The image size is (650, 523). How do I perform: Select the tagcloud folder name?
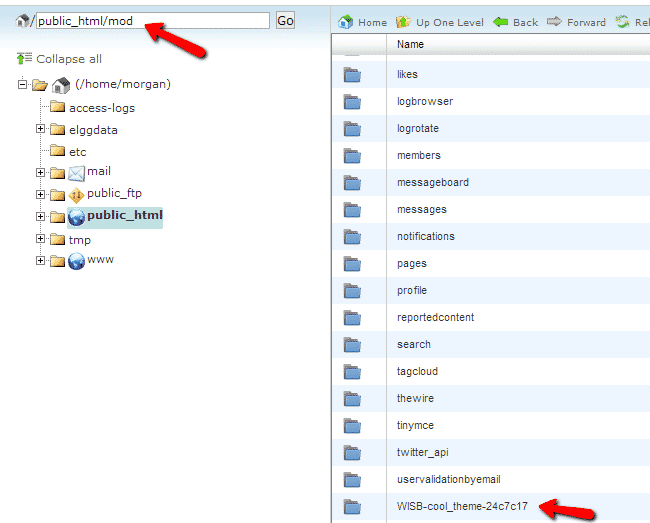tap(417, 371)
